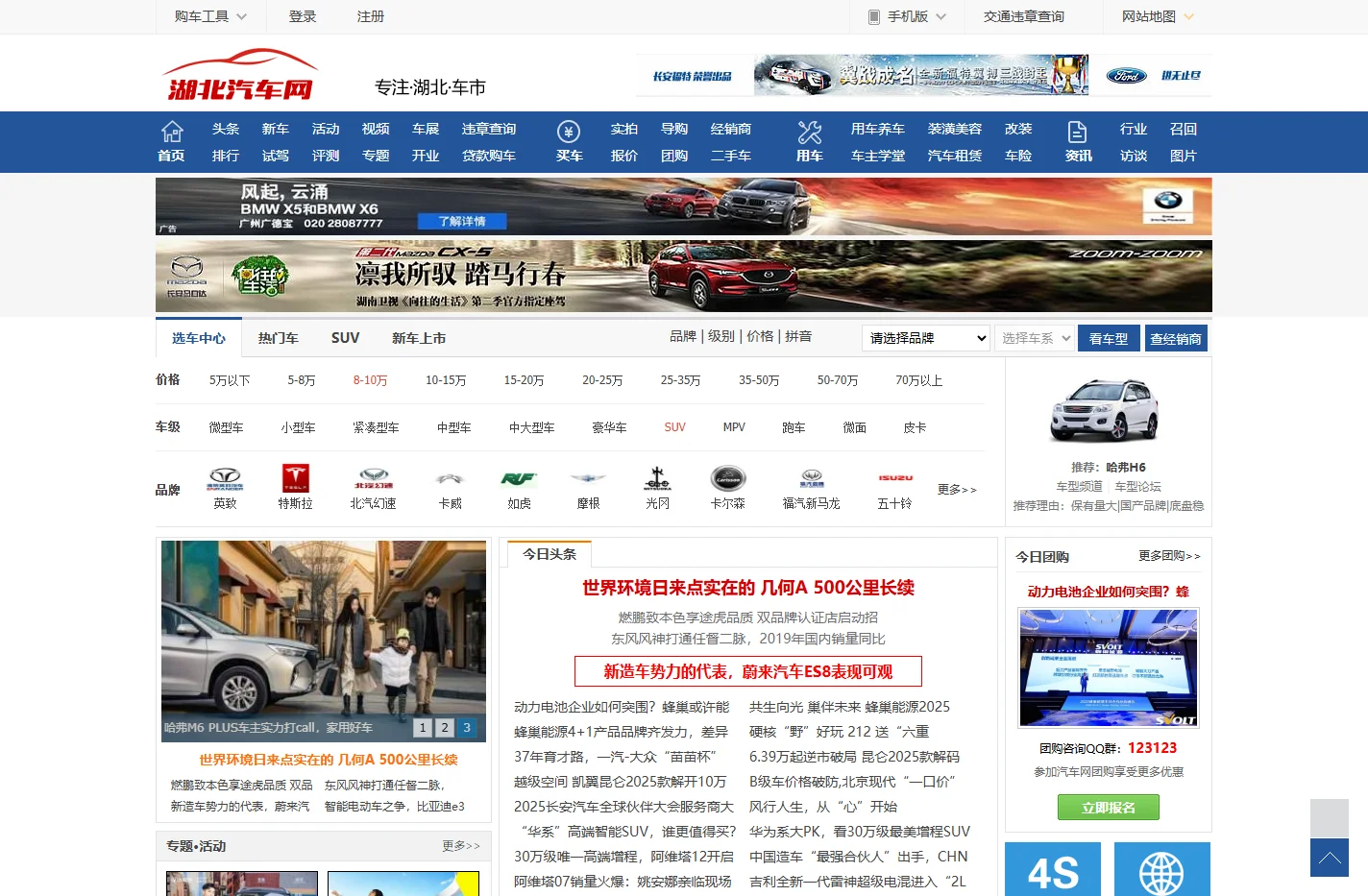
Task: Open the 用车 wrench tools icon
Action: (x=810, y=132)
